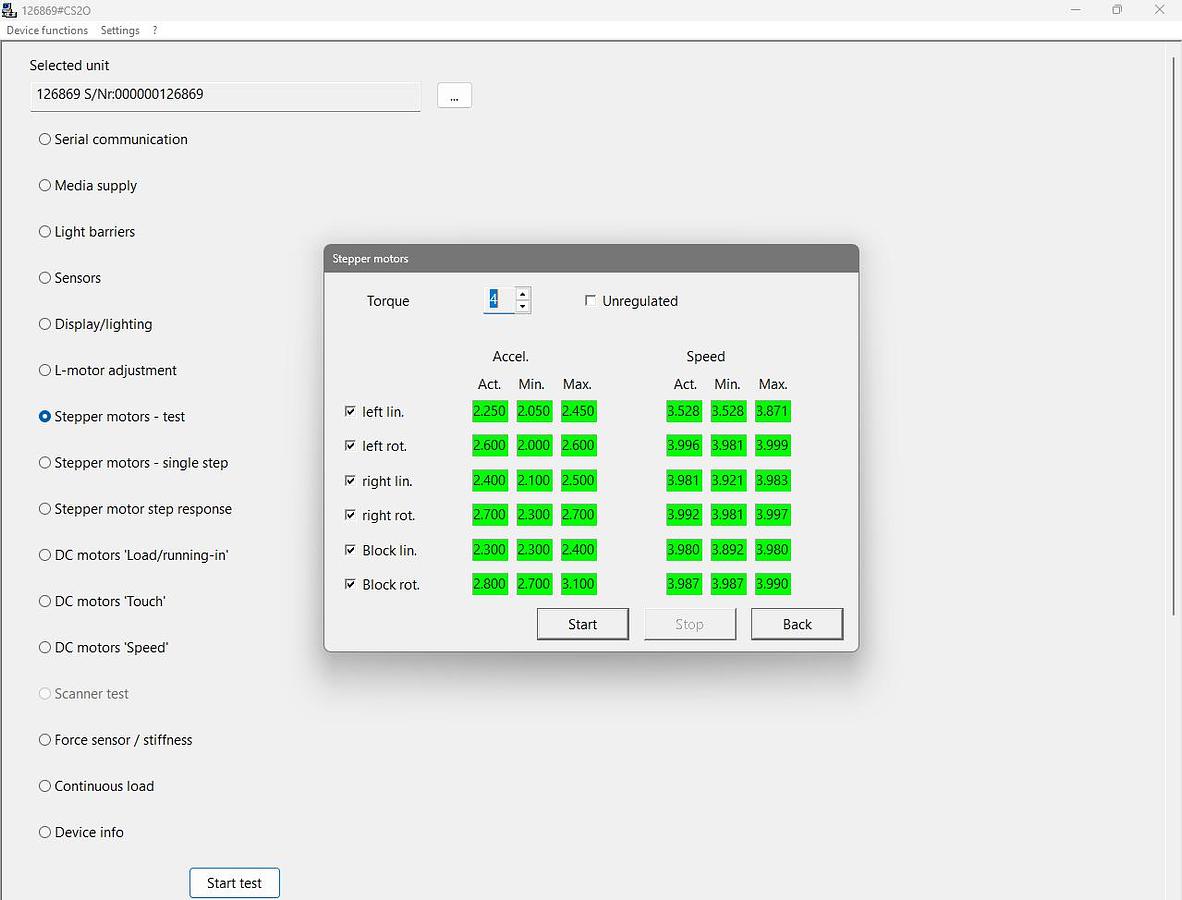Decrease torque with the down spinner arrow
This screenshot has width=1182, height=900.
pyautogui.click(x=522, y=307)
